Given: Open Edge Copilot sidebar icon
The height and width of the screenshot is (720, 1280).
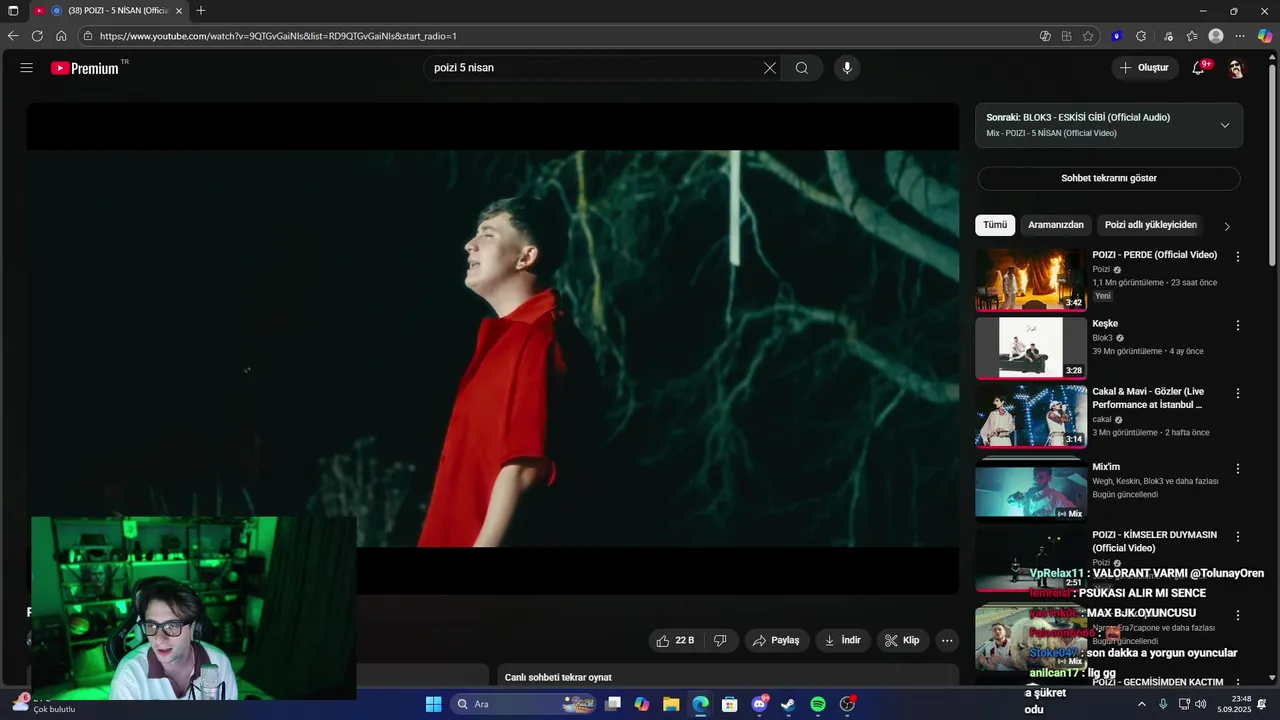Looking at the screenshot, I should (1265, 36).
